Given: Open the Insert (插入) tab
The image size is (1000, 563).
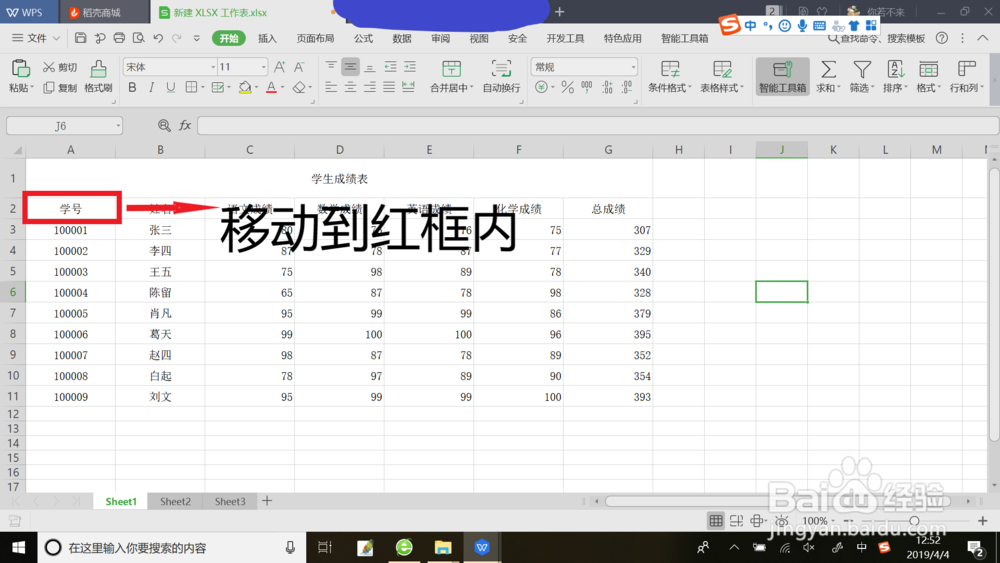Looking at the screenshot, I should (267, 38).
